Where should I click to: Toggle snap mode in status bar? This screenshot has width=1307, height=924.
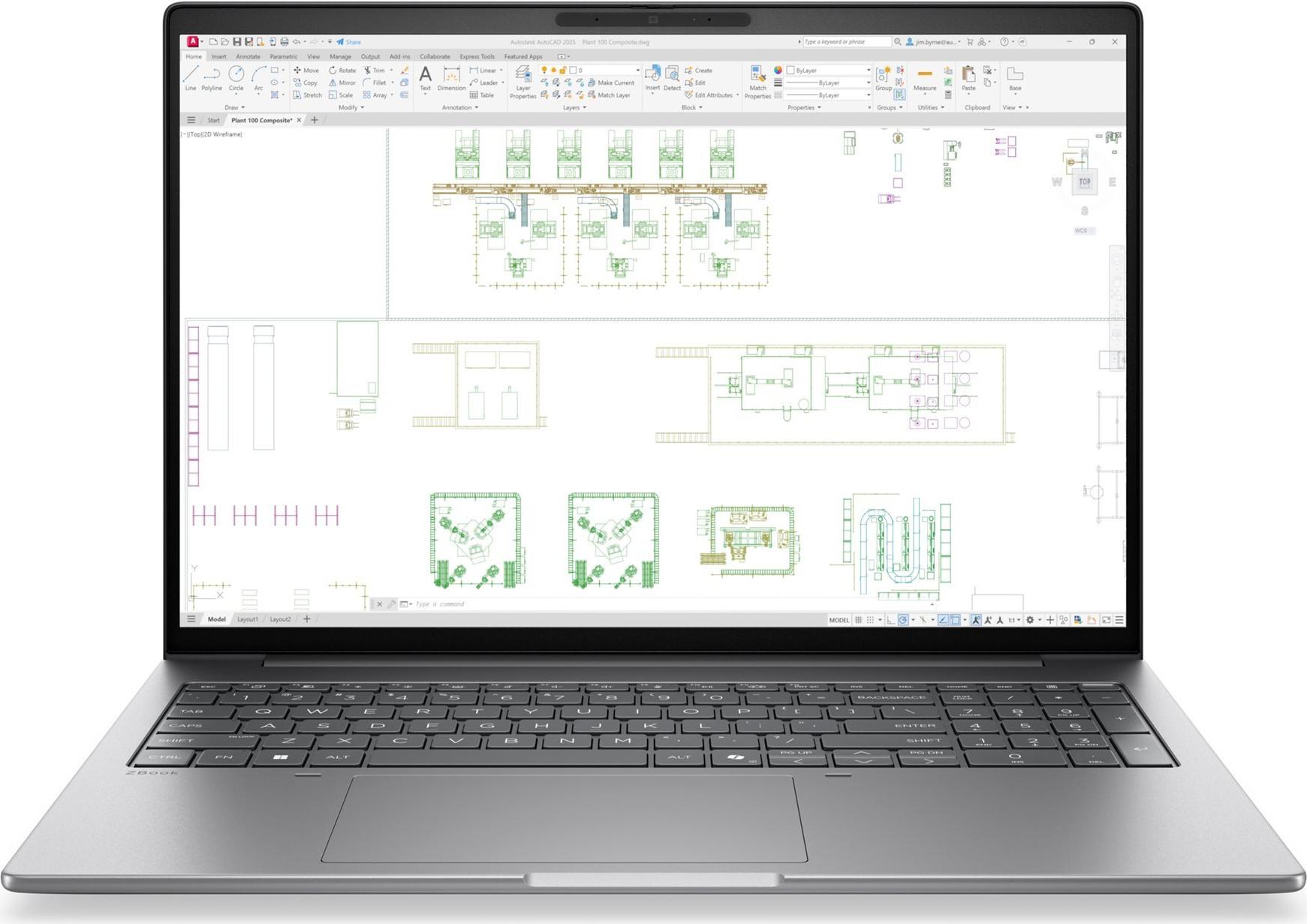tap(870, 620)
